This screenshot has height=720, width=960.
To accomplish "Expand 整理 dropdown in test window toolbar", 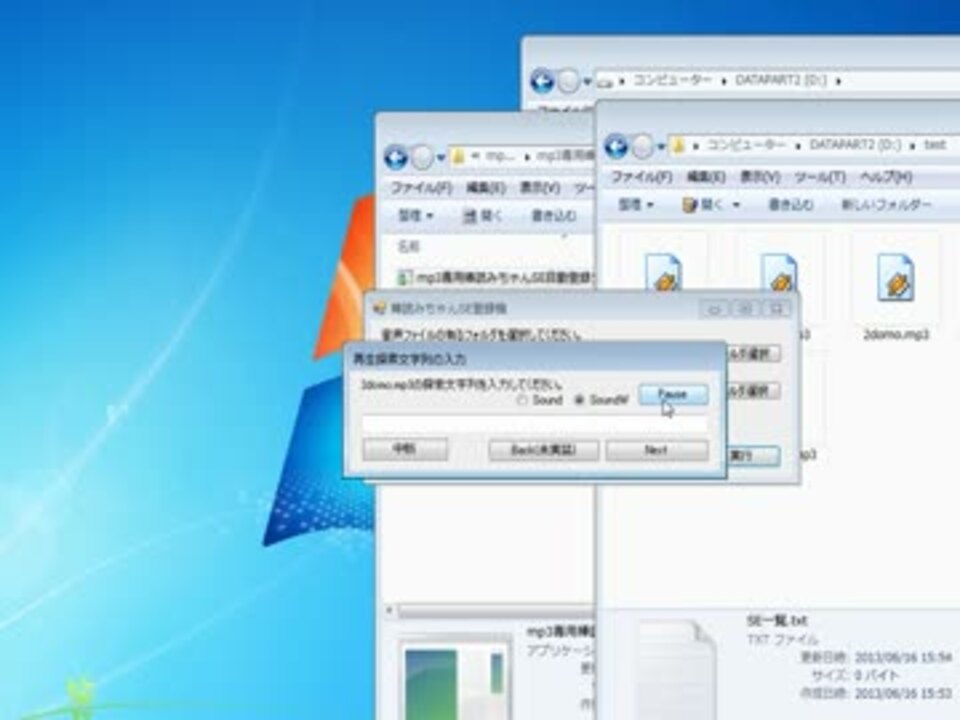I will 636,204.
